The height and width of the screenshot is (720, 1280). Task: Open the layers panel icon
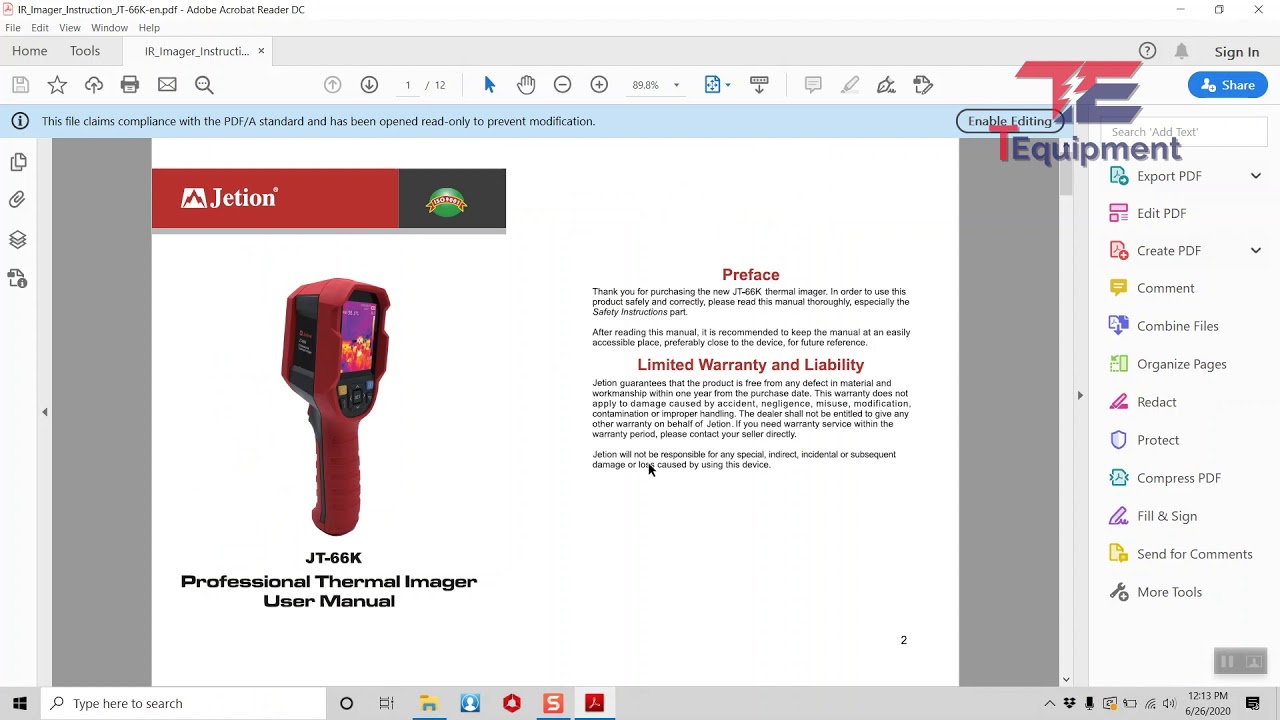tap(18, 240)
